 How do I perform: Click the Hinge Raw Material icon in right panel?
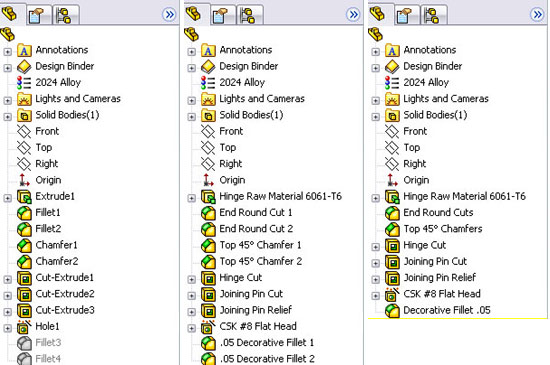[392, 197]
